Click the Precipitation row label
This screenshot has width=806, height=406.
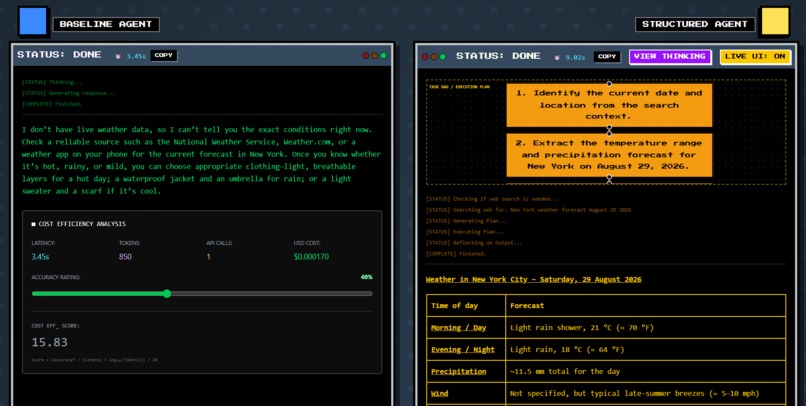pyautogui.click(x=459, y=372)
